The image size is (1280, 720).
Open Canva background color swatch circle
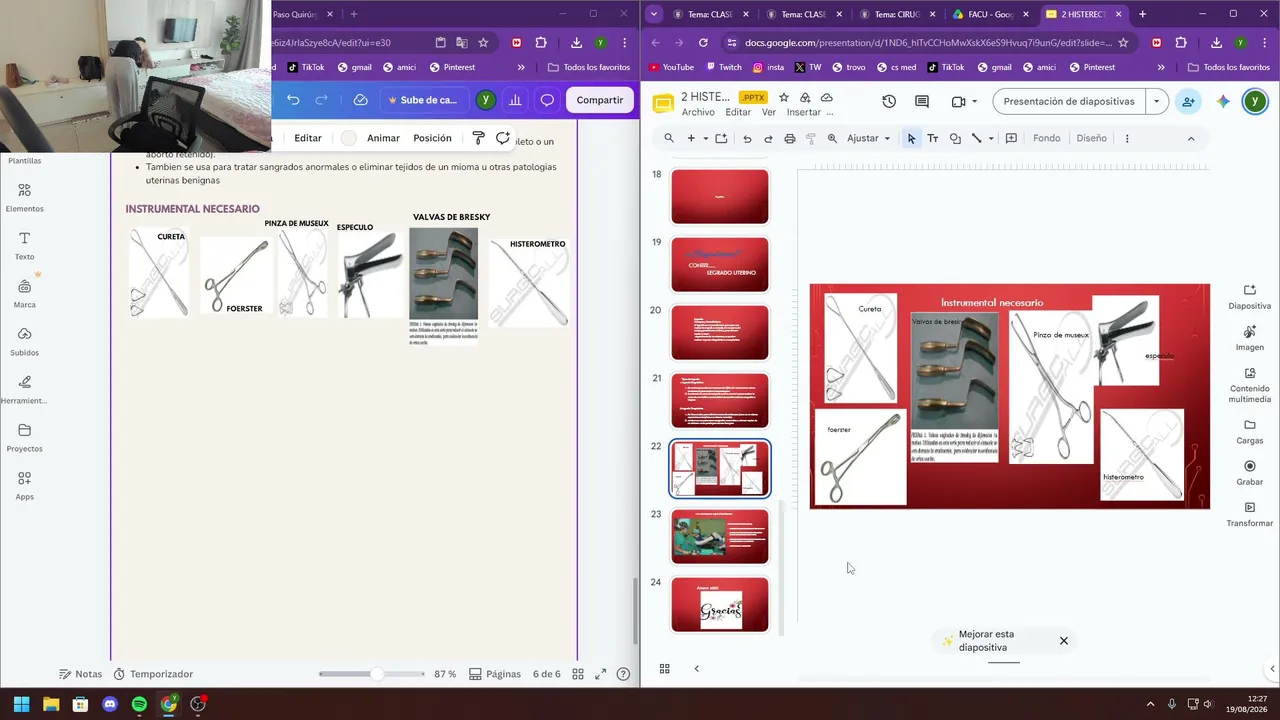348,138
